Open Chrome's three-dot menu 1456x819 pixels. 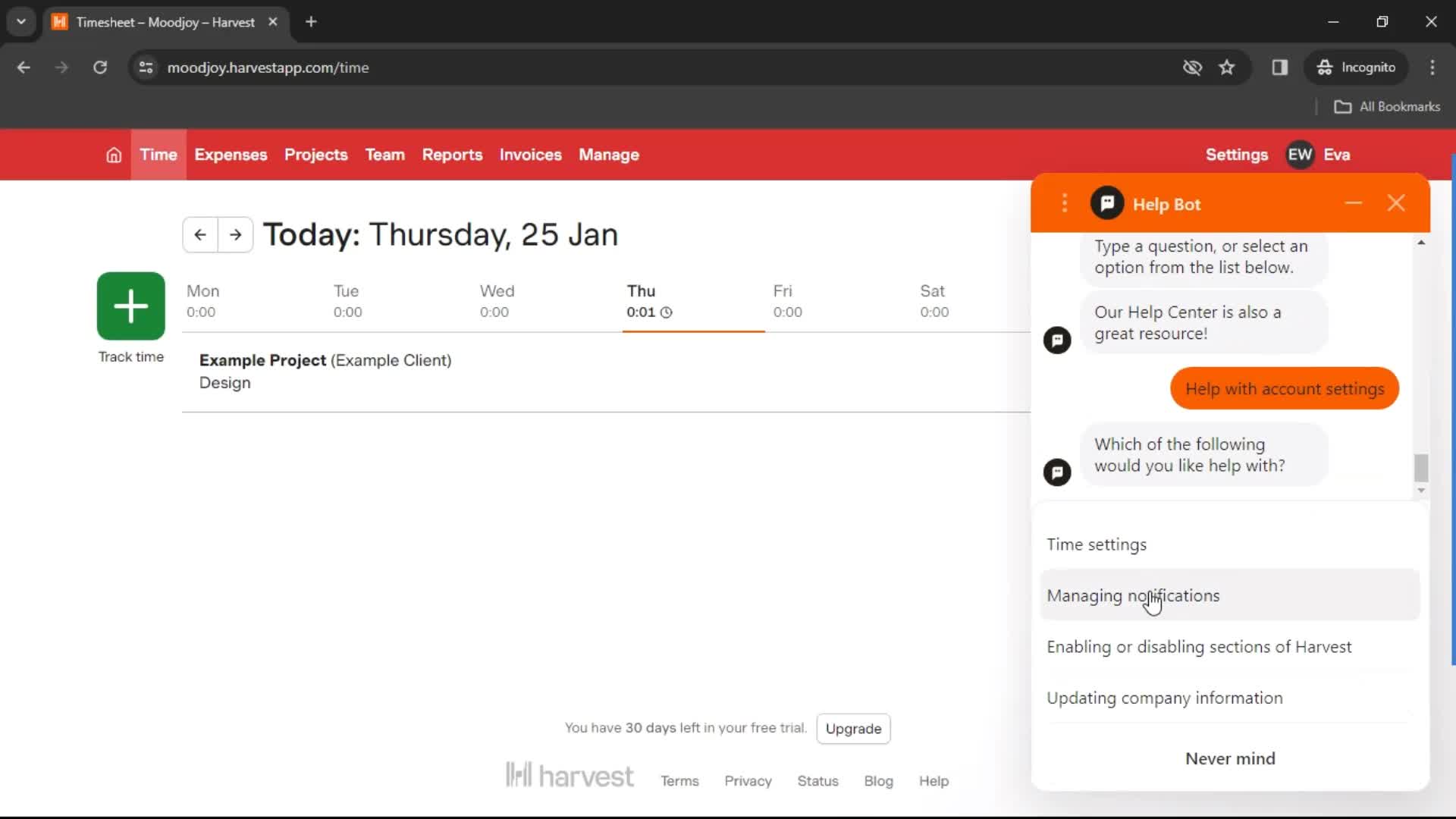(1432, 67)
